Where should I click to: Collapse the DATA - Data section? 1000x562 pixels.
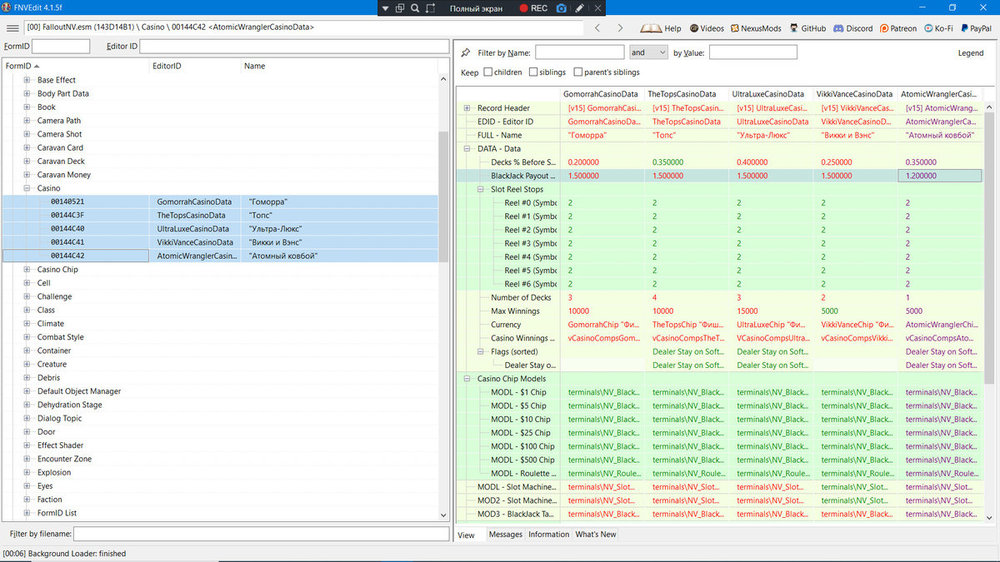pyautogui.click(x=467, y=149)
